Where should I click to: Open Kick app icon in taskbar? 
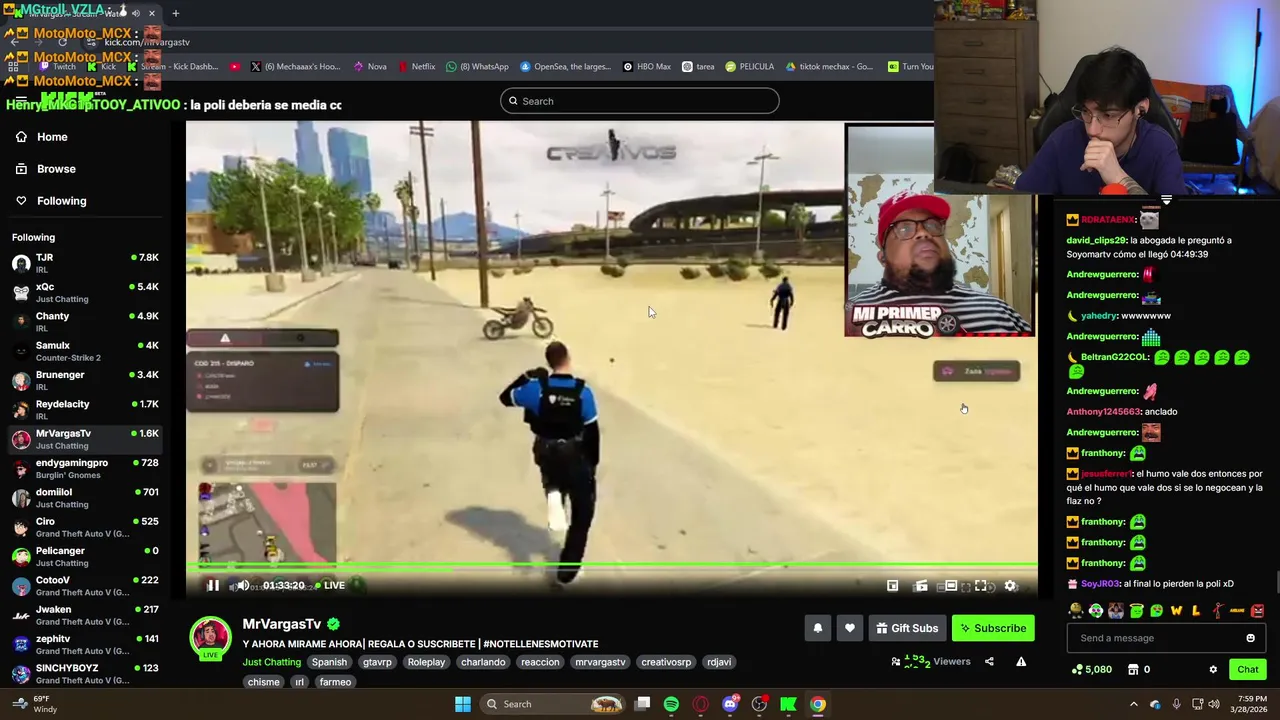pos(788,704)
